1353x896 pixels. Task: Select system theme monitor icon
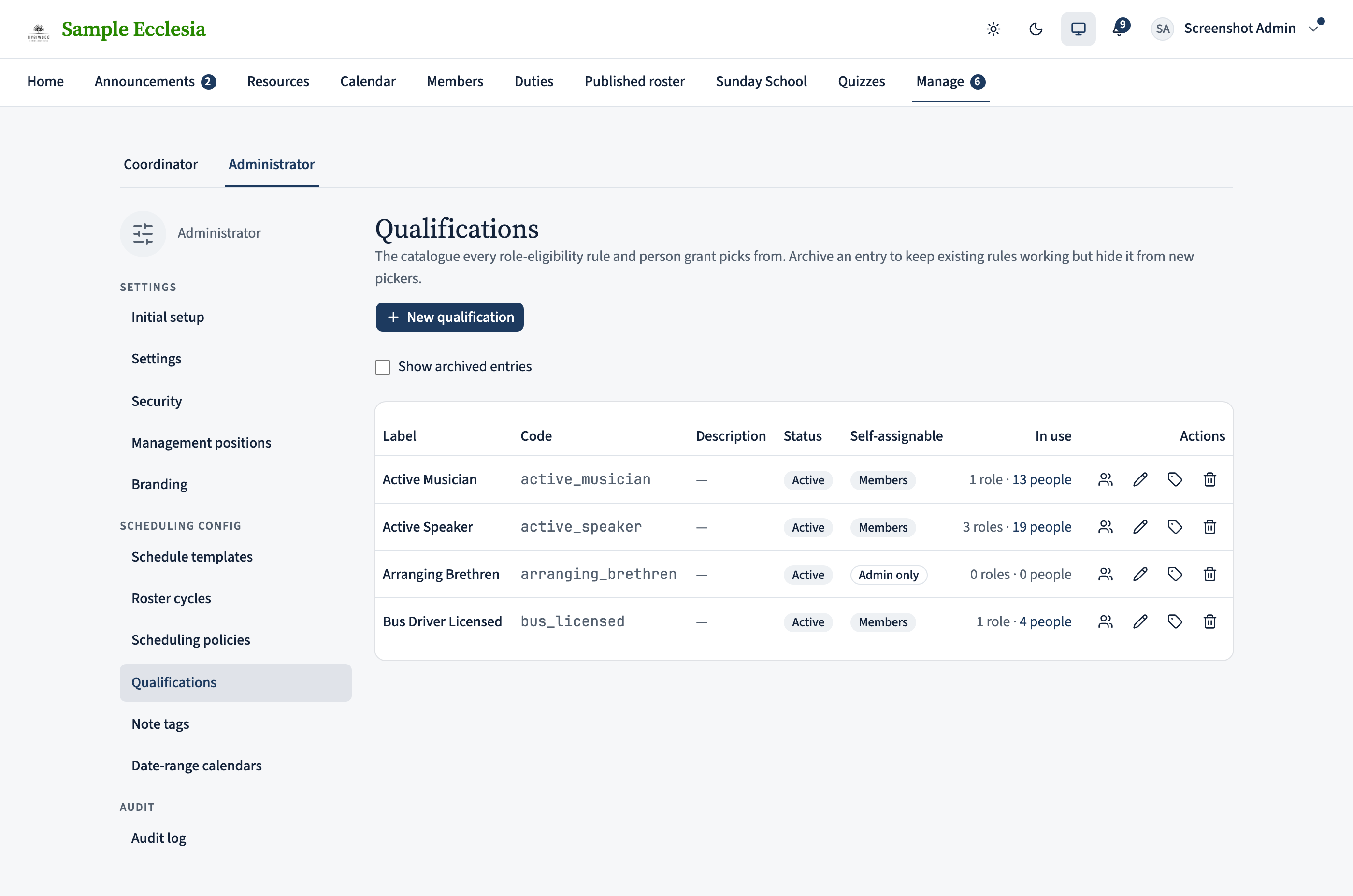1078,29
